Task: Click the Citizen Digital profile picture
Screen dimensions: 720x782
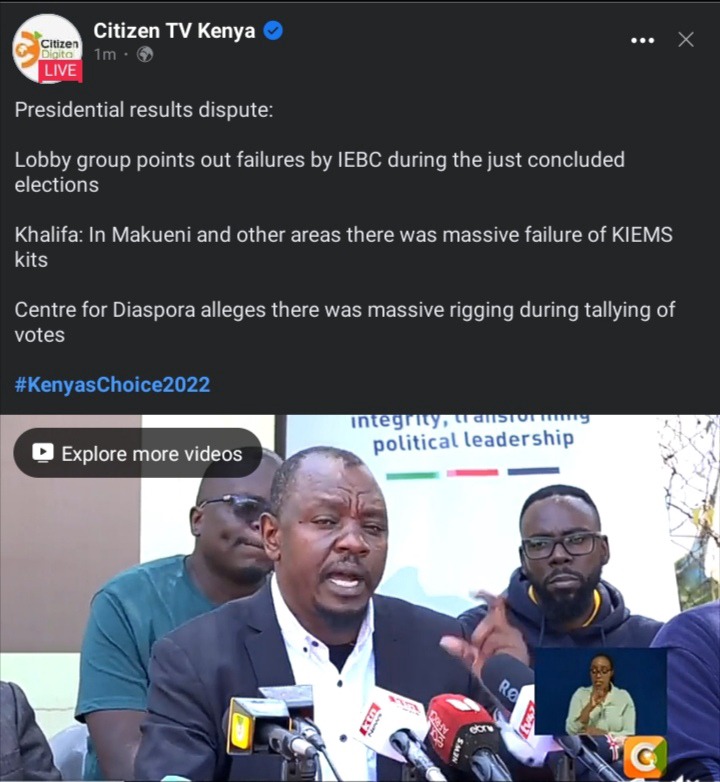Action: [x=47, y=48]
